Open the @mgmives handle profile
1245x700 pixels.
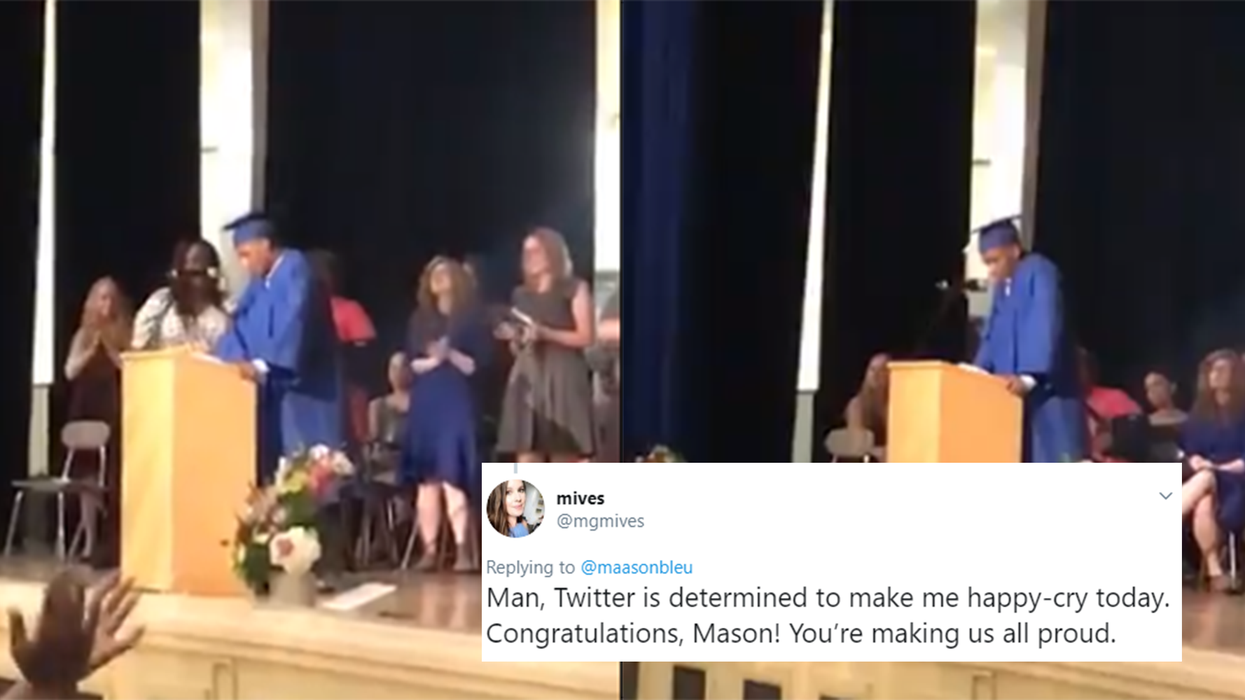(600, 521)
